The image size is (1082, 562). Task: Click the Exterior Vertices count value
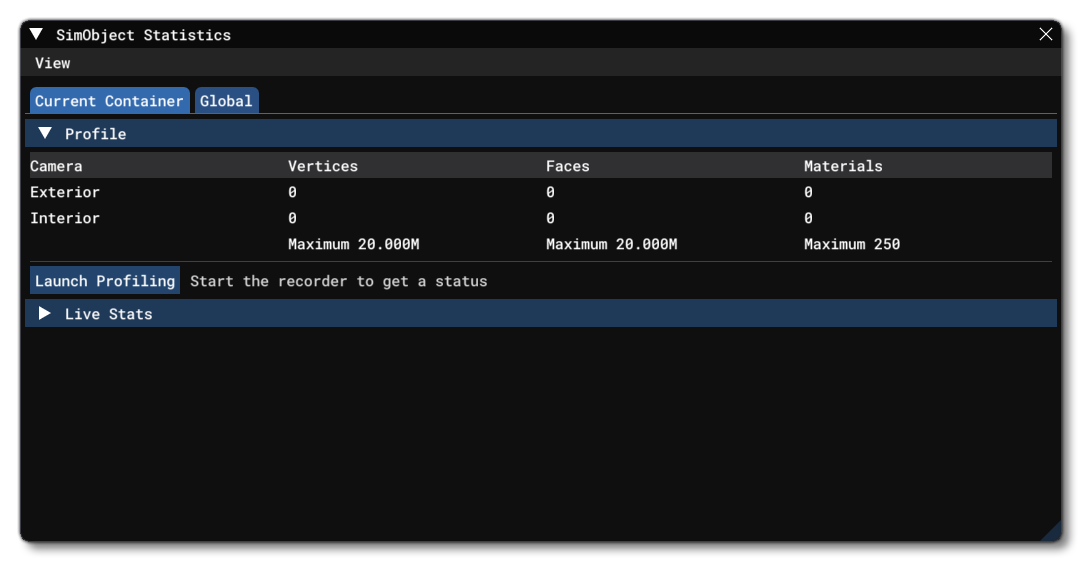coord(292,192)
